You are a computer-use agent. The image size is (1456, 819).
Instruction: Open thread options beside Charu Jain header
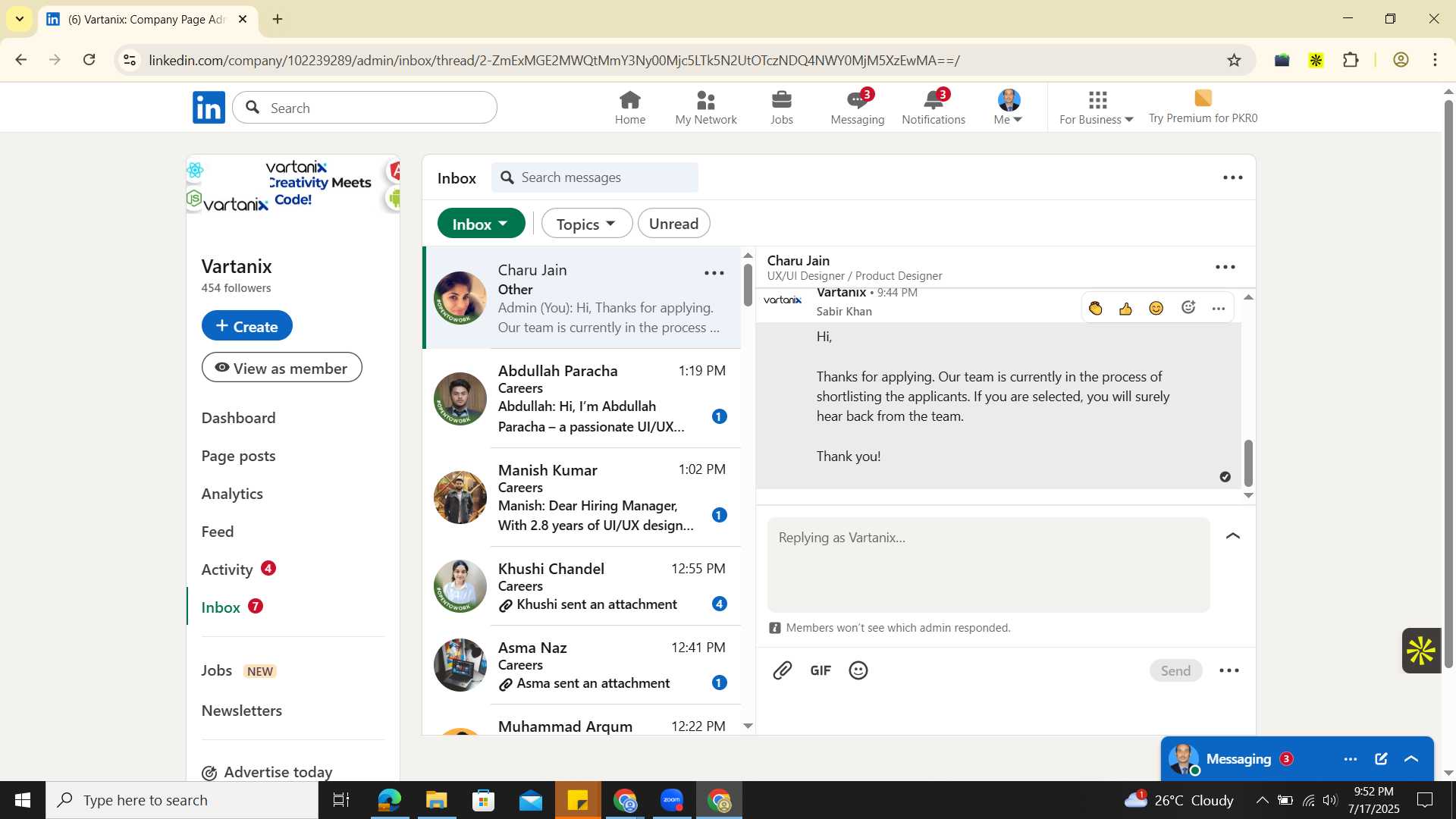[x=1225, y=268]
